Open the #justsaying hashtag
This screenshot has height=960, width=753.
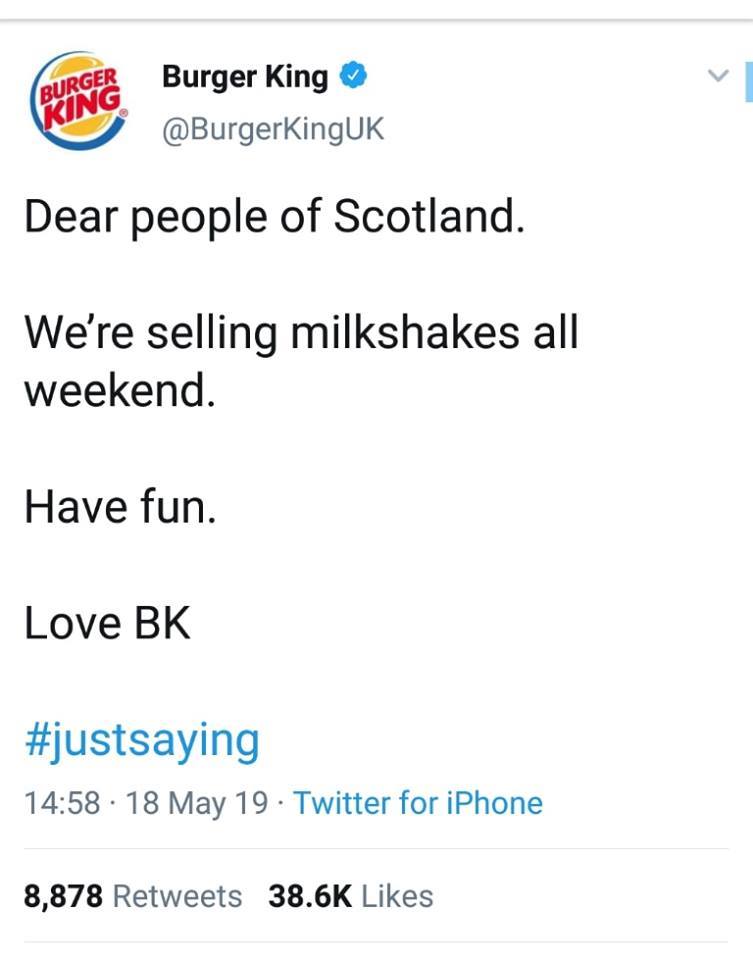pos(141,741)
